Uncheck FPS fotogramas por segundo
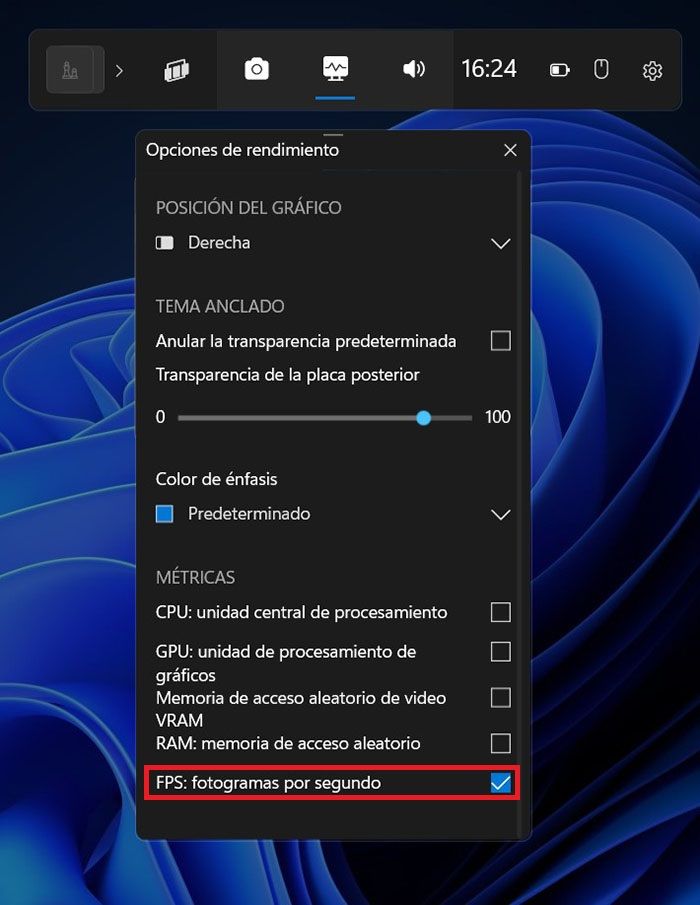 (500, 783)
